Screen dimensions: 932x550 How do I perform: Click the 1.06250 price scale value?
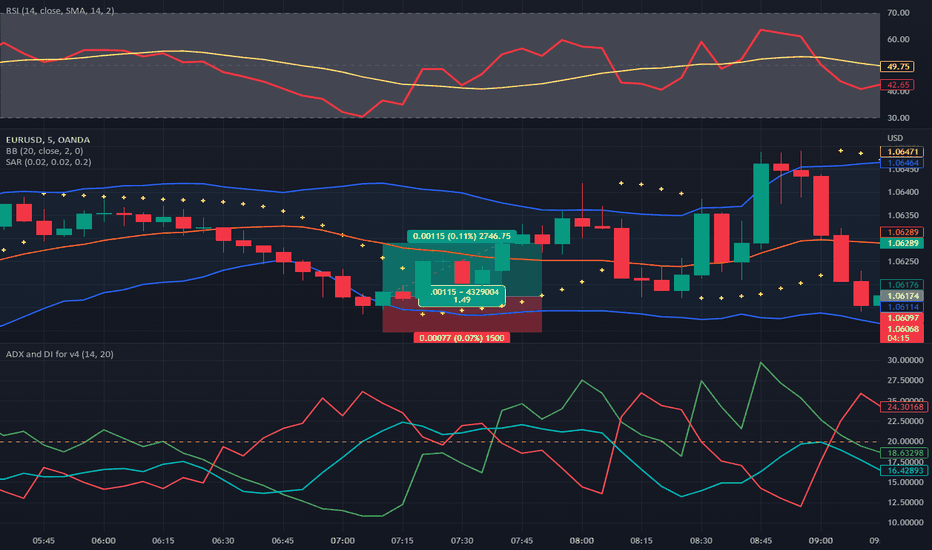[902, 261]
